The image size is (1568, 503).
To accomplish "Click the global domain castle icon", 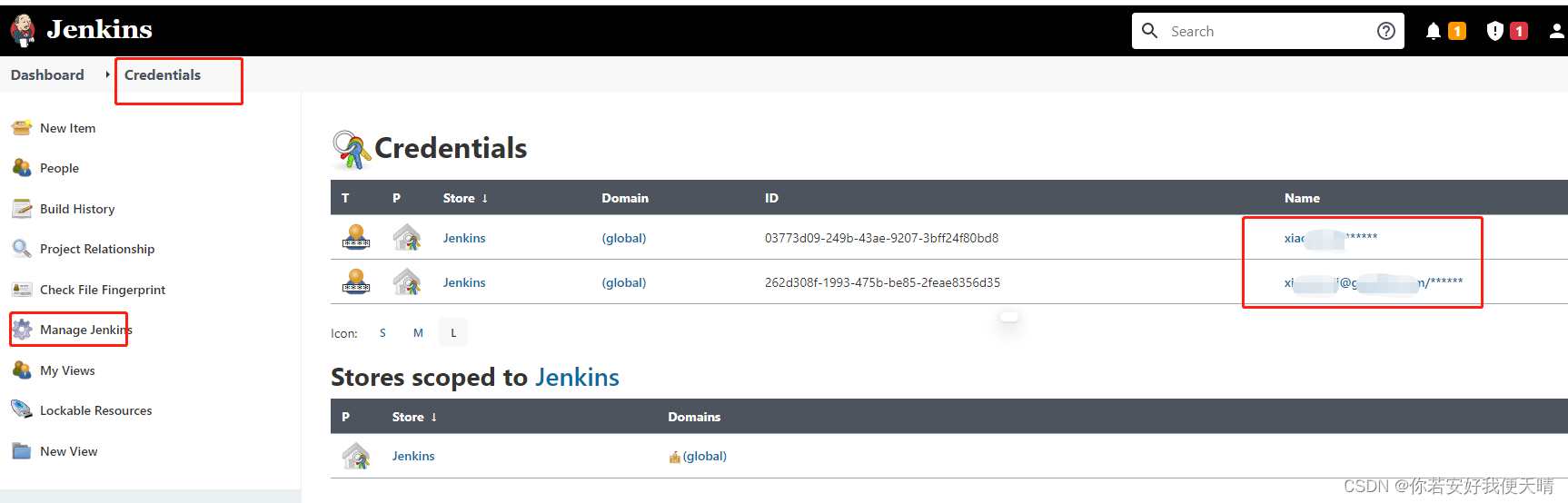I will (675, 457).
